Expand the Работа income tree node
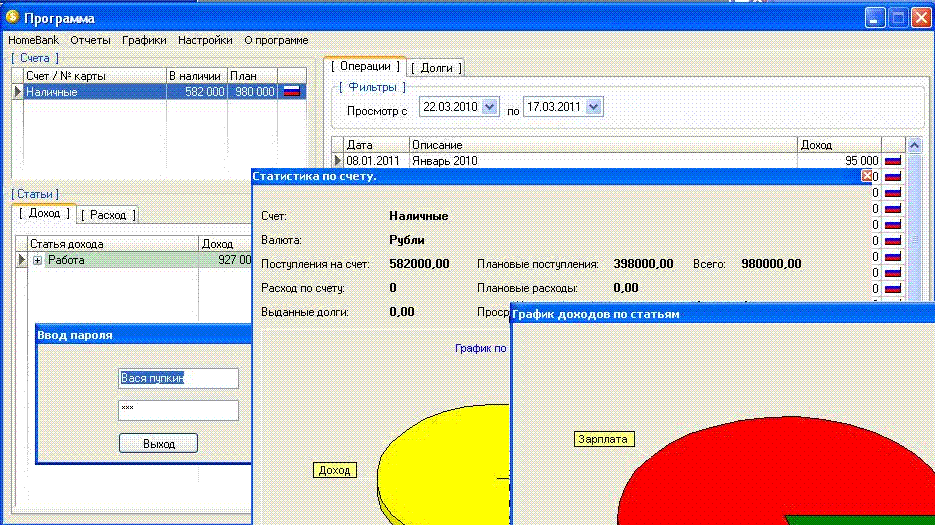935x525 pixels. click(38, 260)
